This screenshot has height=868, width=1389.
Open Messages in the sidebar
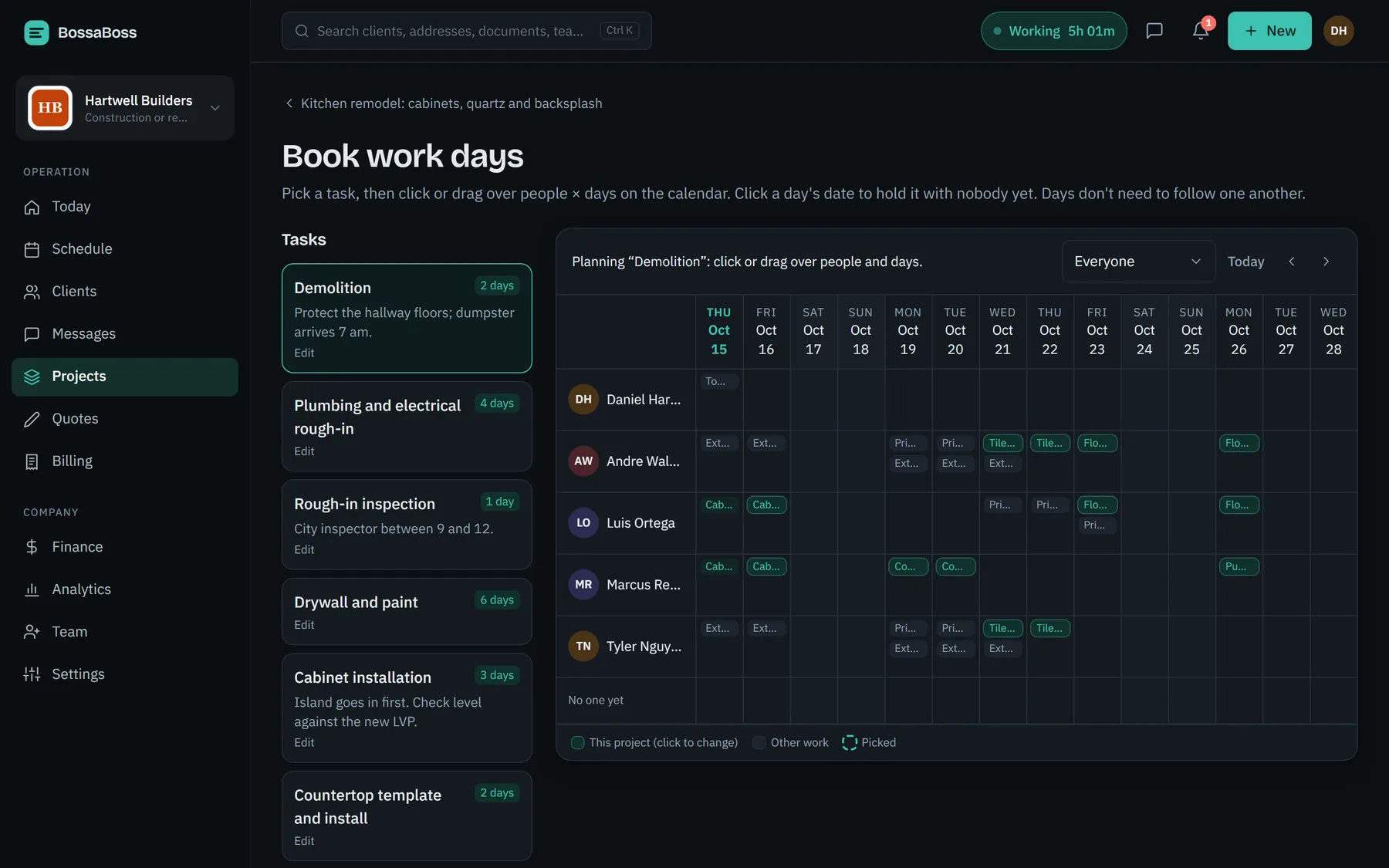pyautogui.click(x=125, y=334)
